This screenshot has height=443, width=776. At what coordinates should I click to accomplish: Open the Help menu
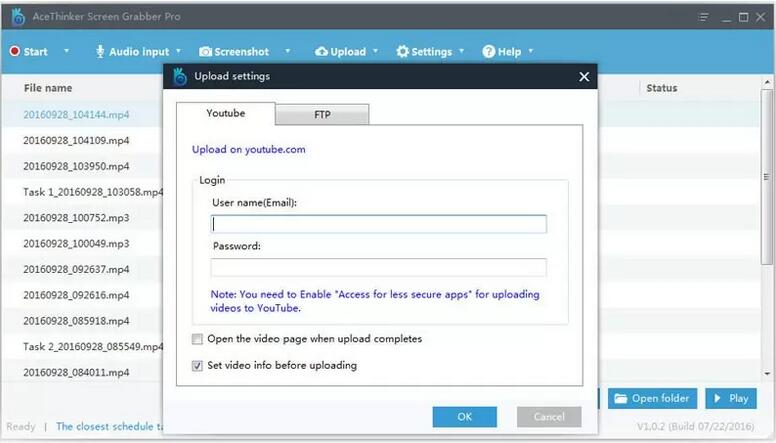[x=509, y=51]
